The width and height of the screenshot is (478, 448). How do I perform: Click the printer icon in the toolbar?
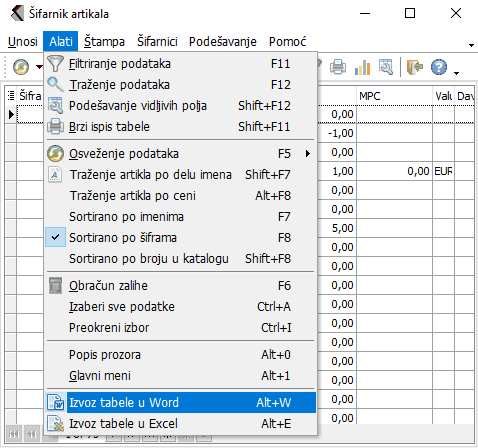pos(338,67)
